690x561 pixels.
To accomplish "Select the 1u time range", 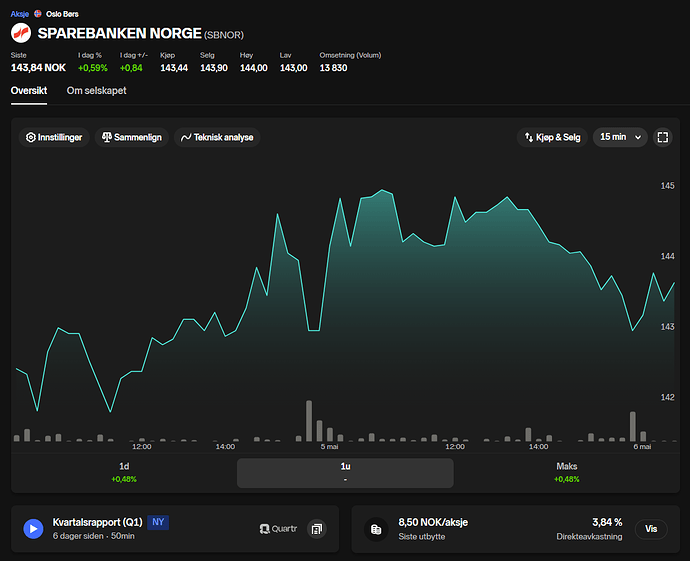I will click(345, 473).
